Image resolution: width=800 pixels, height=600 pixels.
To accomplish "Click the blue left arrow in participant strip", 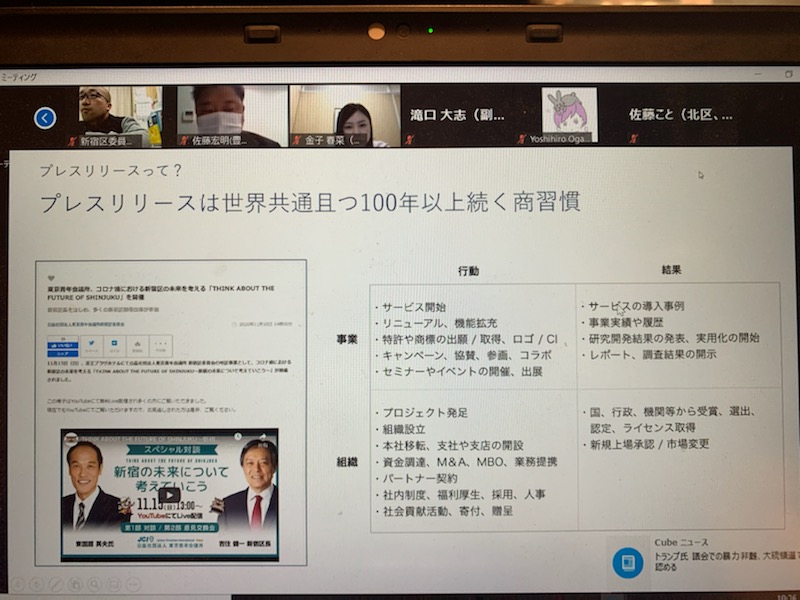I will (x=45, y=118).
